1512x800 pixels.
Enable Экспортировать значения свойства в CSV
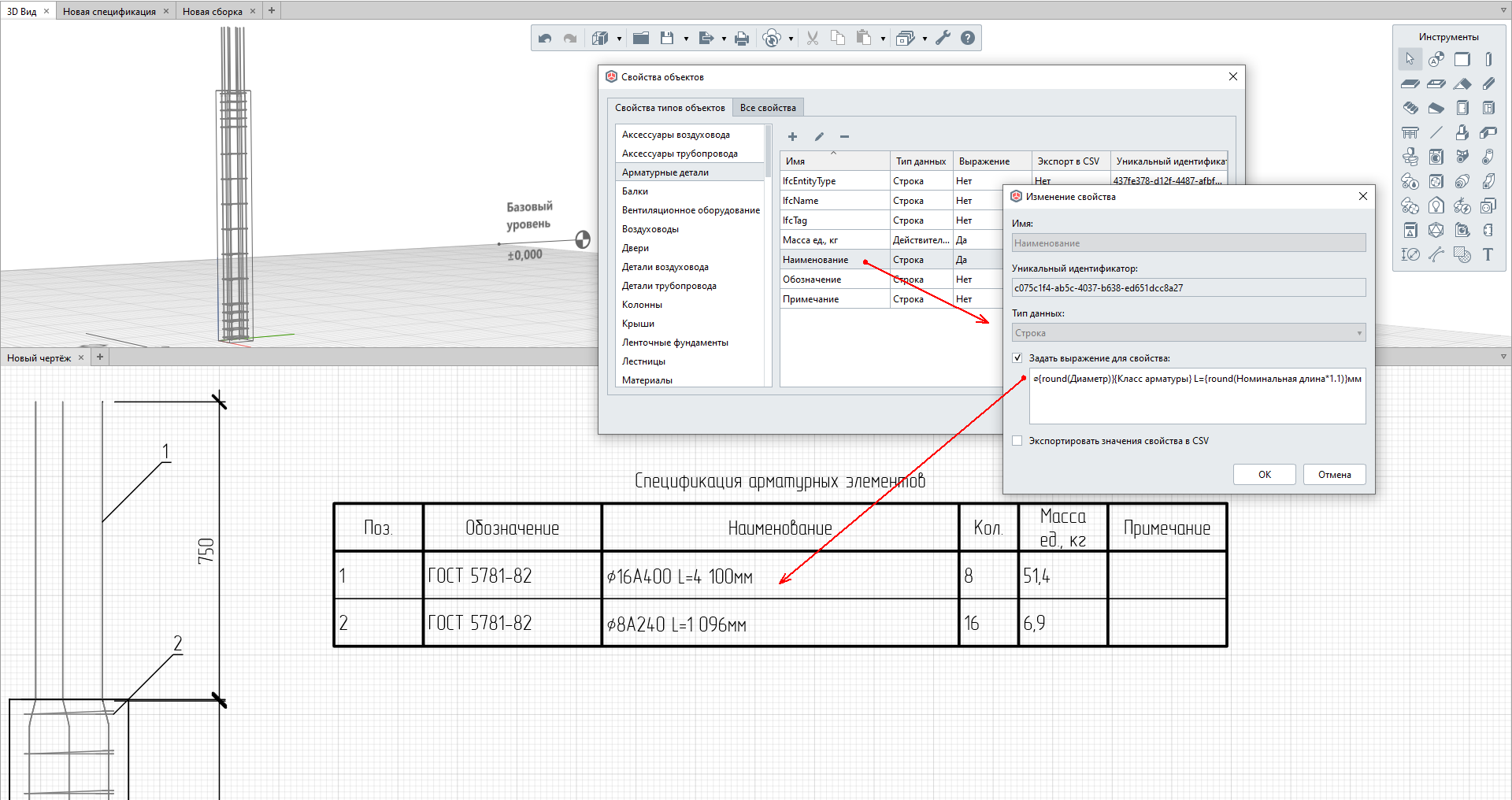[1017, 441]
